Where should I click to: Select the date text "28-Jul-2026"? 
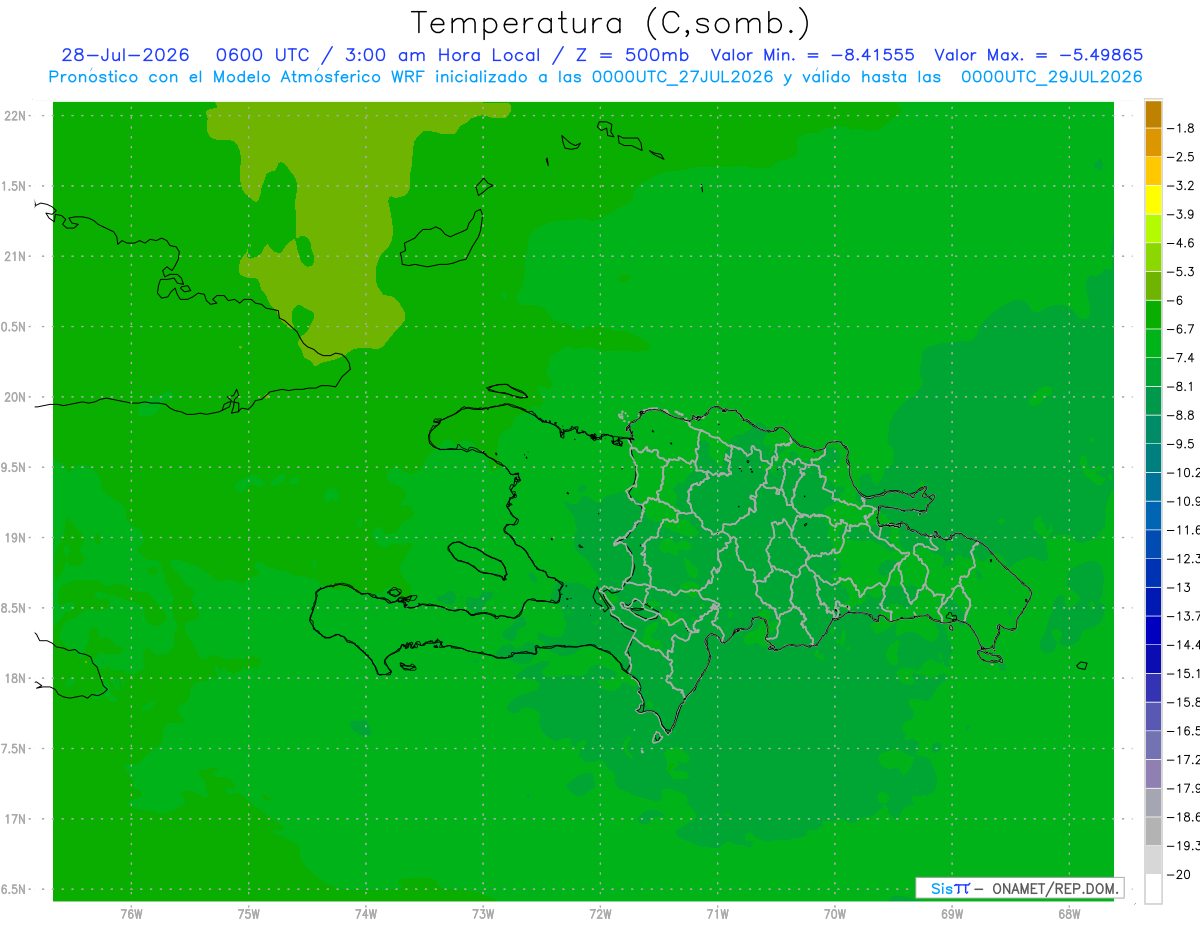click(x=125, y=55)
